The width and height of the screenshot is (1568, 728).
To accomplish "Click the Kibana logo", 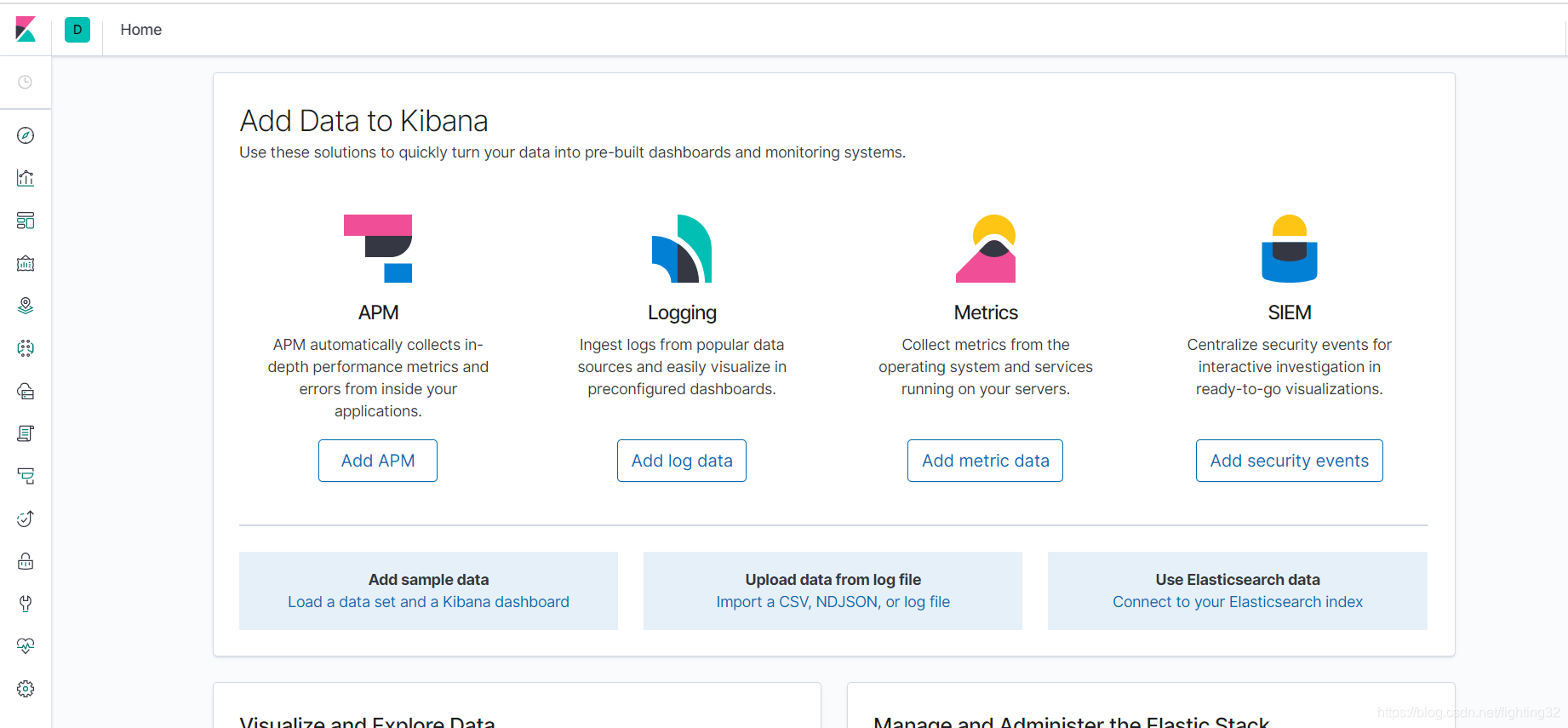I will 26,30.
